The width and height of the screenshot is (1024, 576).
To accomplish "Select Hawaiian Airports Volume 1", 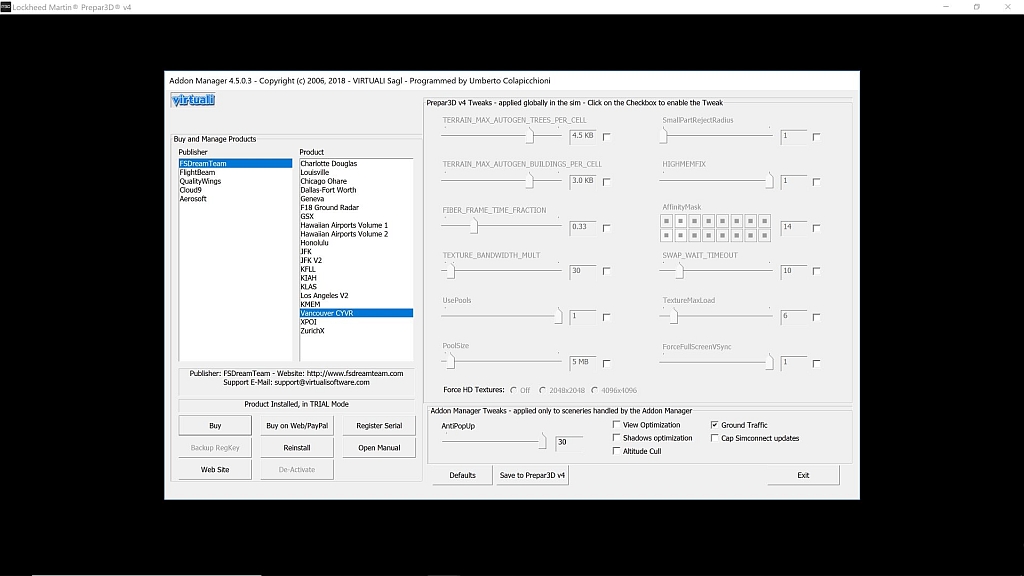I will (x=344, y=225).
